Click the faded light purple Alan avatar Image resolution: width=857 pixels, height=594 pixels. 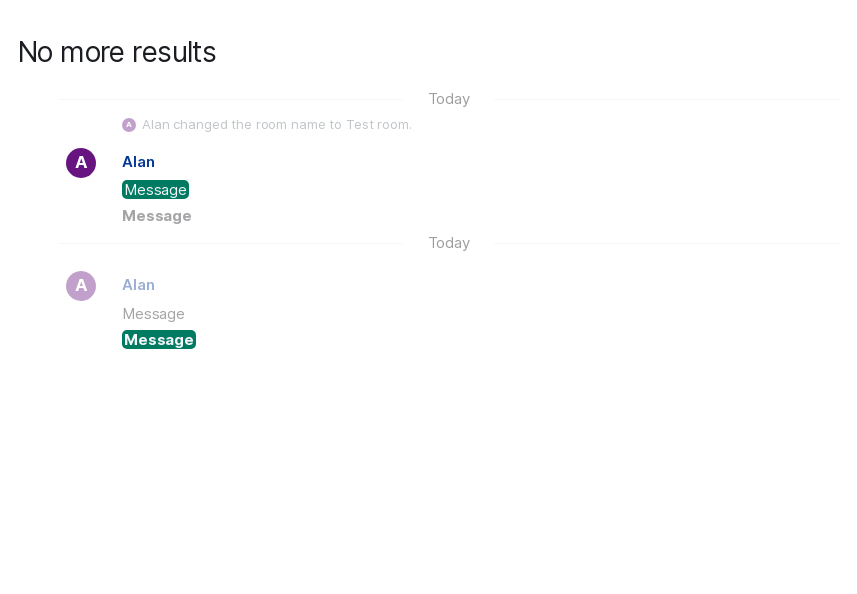pos(81,286)
